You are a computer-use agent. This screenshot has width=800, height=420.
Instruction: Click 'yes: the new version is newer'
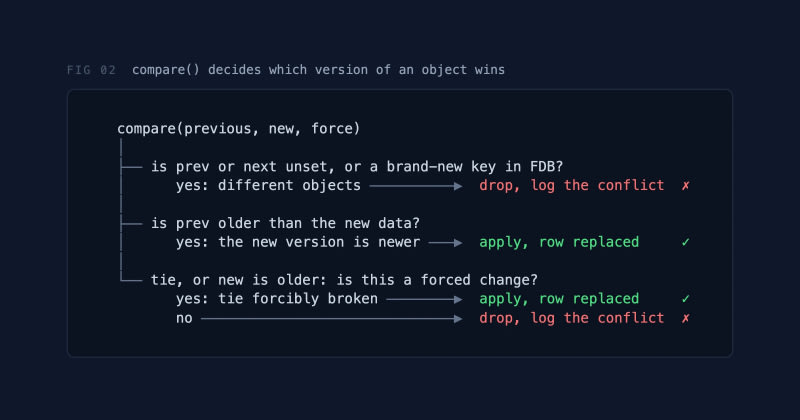(x=298, y=242)
